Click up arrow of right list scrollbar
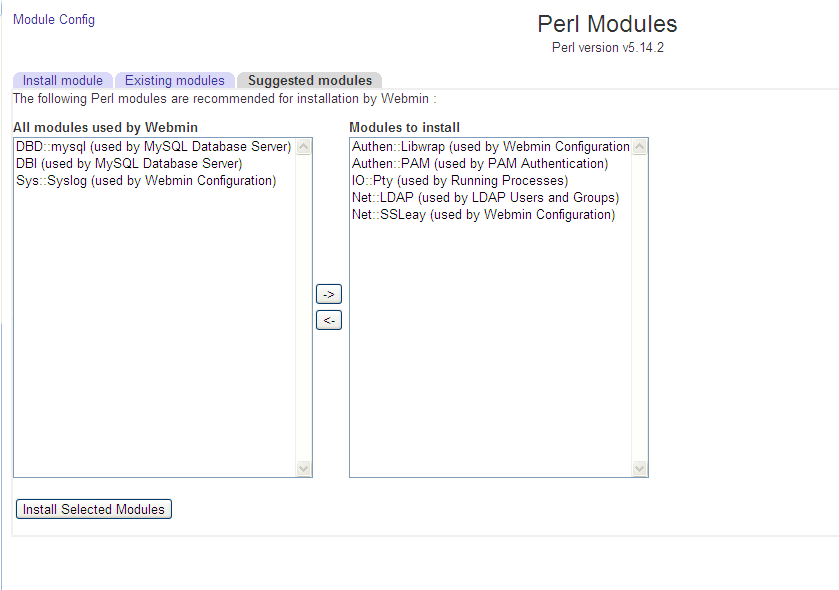 click(640, 147)
